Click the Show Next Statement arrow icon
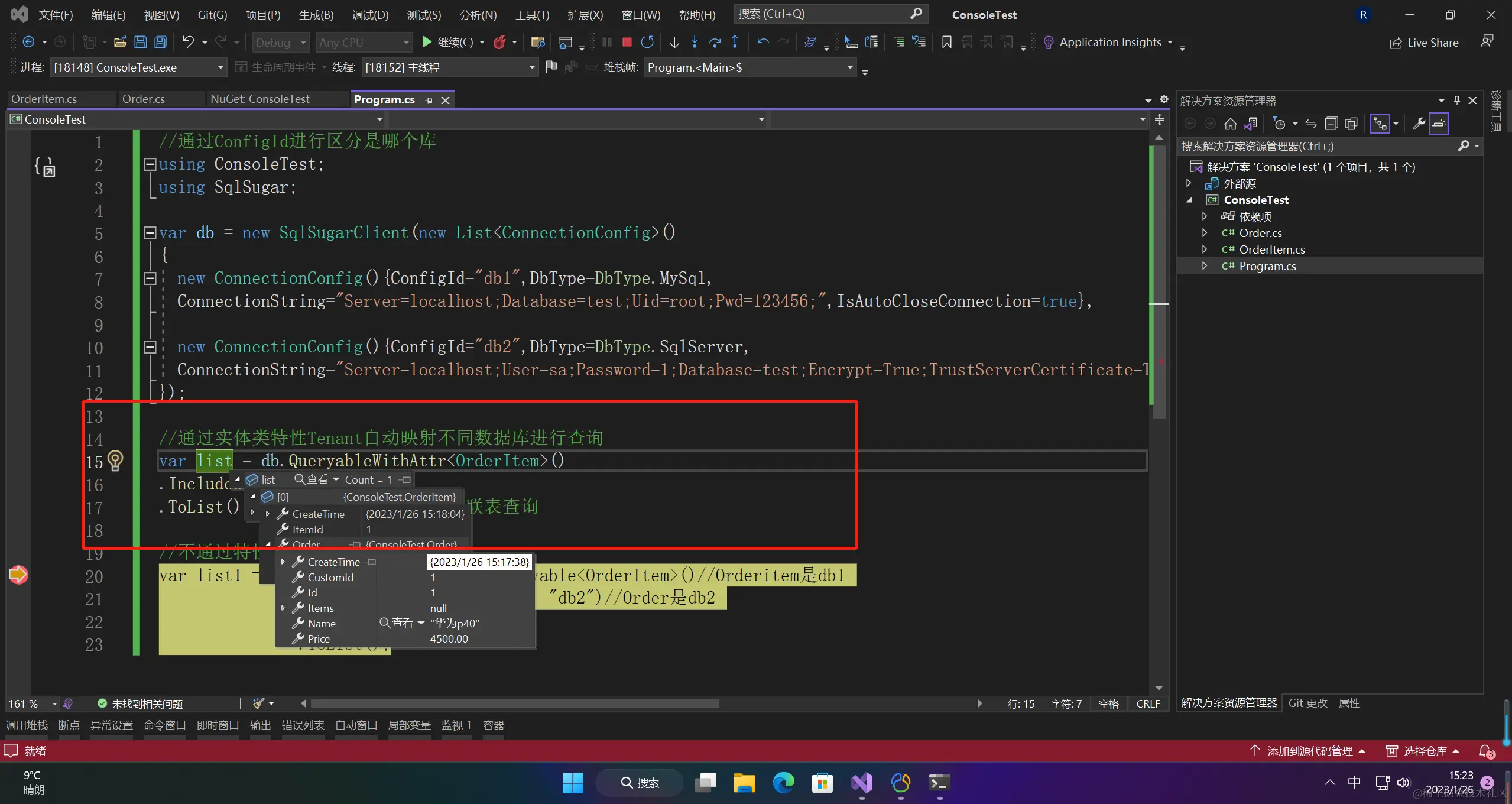Image resolution: width=1512 pixels, height=804 pixels. [674, 42]
